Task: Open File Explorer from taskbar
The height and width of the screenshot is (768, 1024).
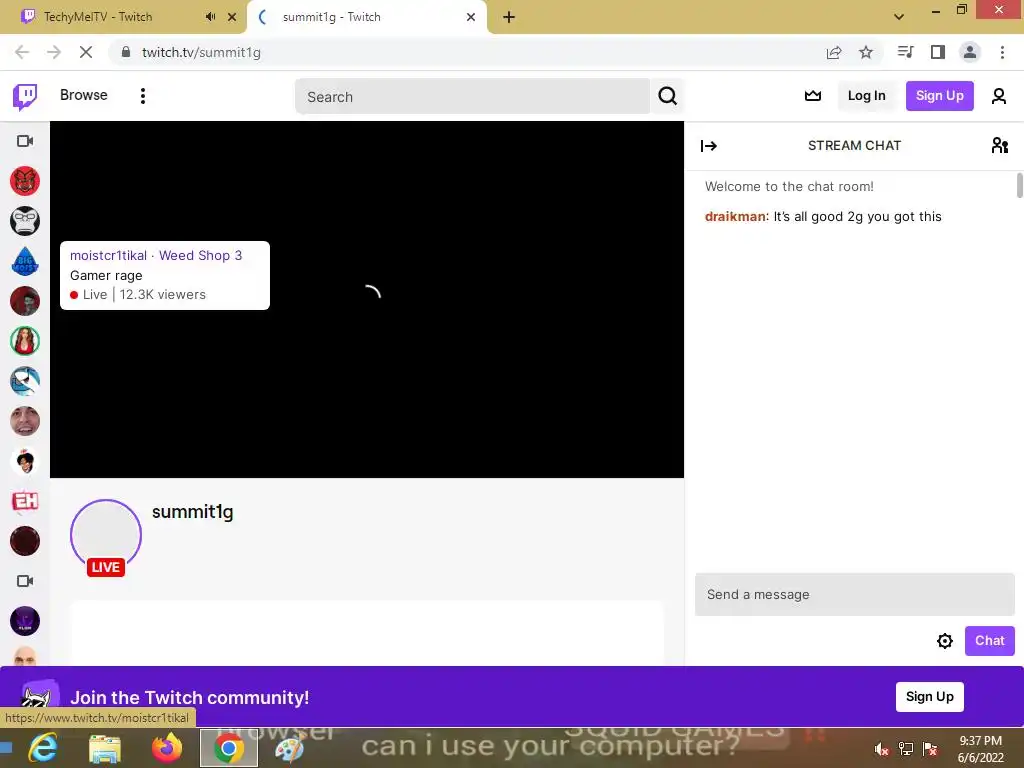Action: coord(104,748)
